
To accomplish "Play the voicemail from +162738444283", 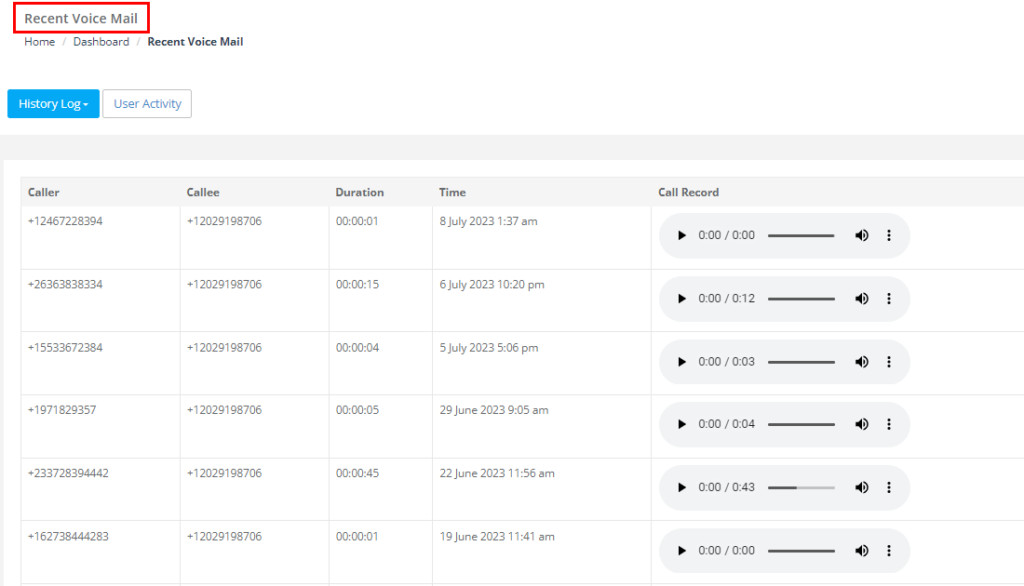I will [x=681, y=551].
